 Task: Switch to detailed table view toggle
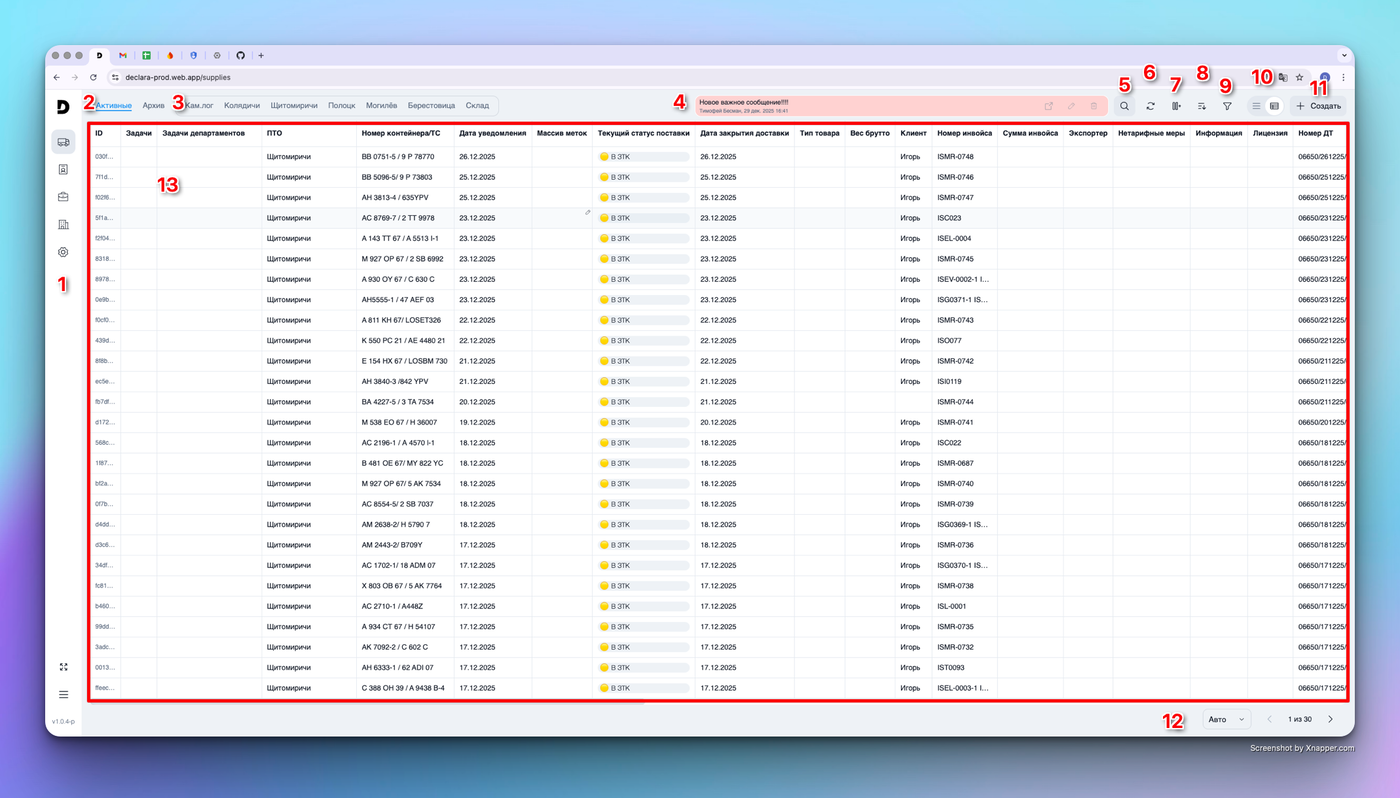pyautogui.click(x=1274, y=106)
